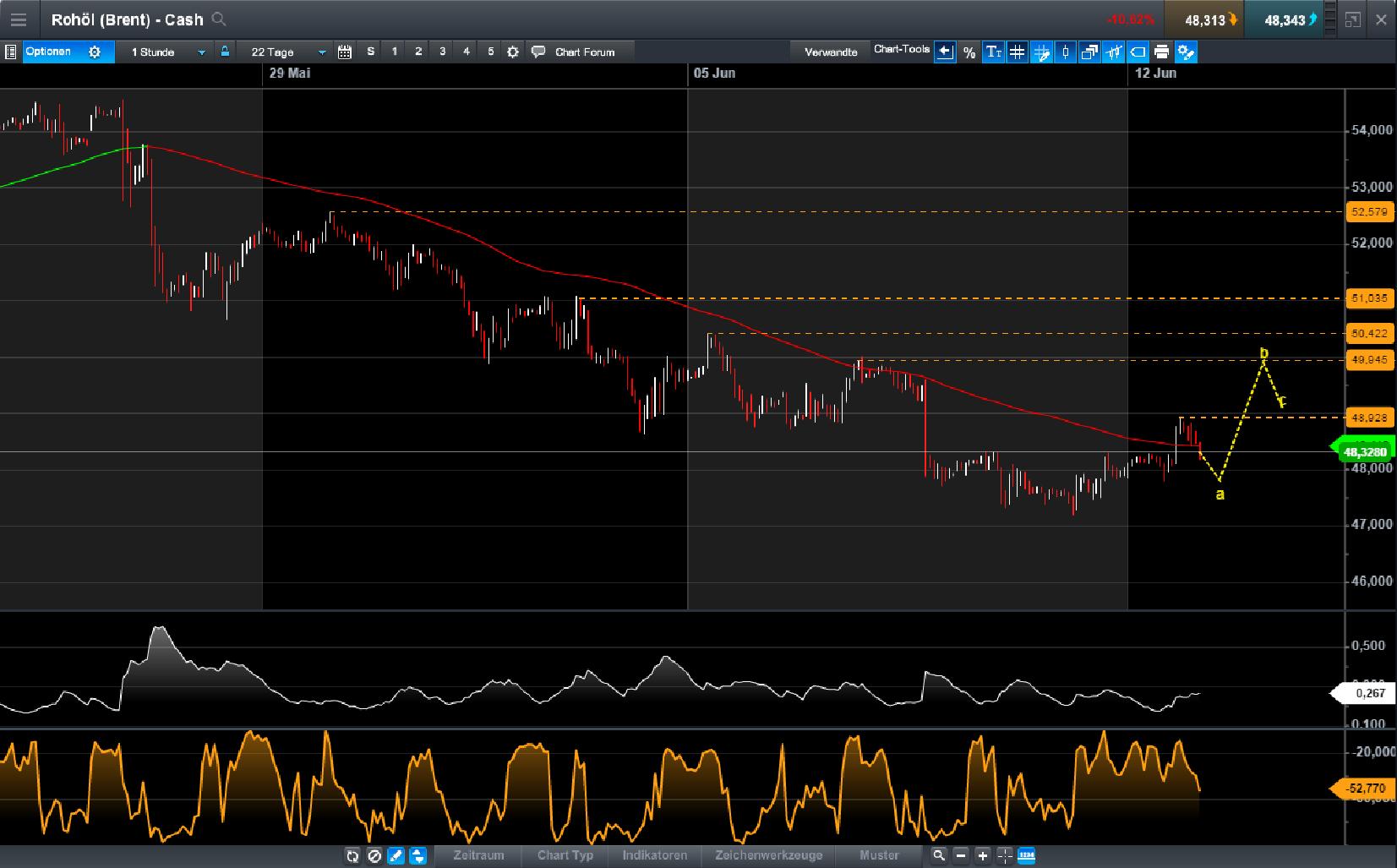Refresh chart with the circular arrows icon
Image resolution: width=1397 pixels, height=868 pixels.
click(352, 856)
